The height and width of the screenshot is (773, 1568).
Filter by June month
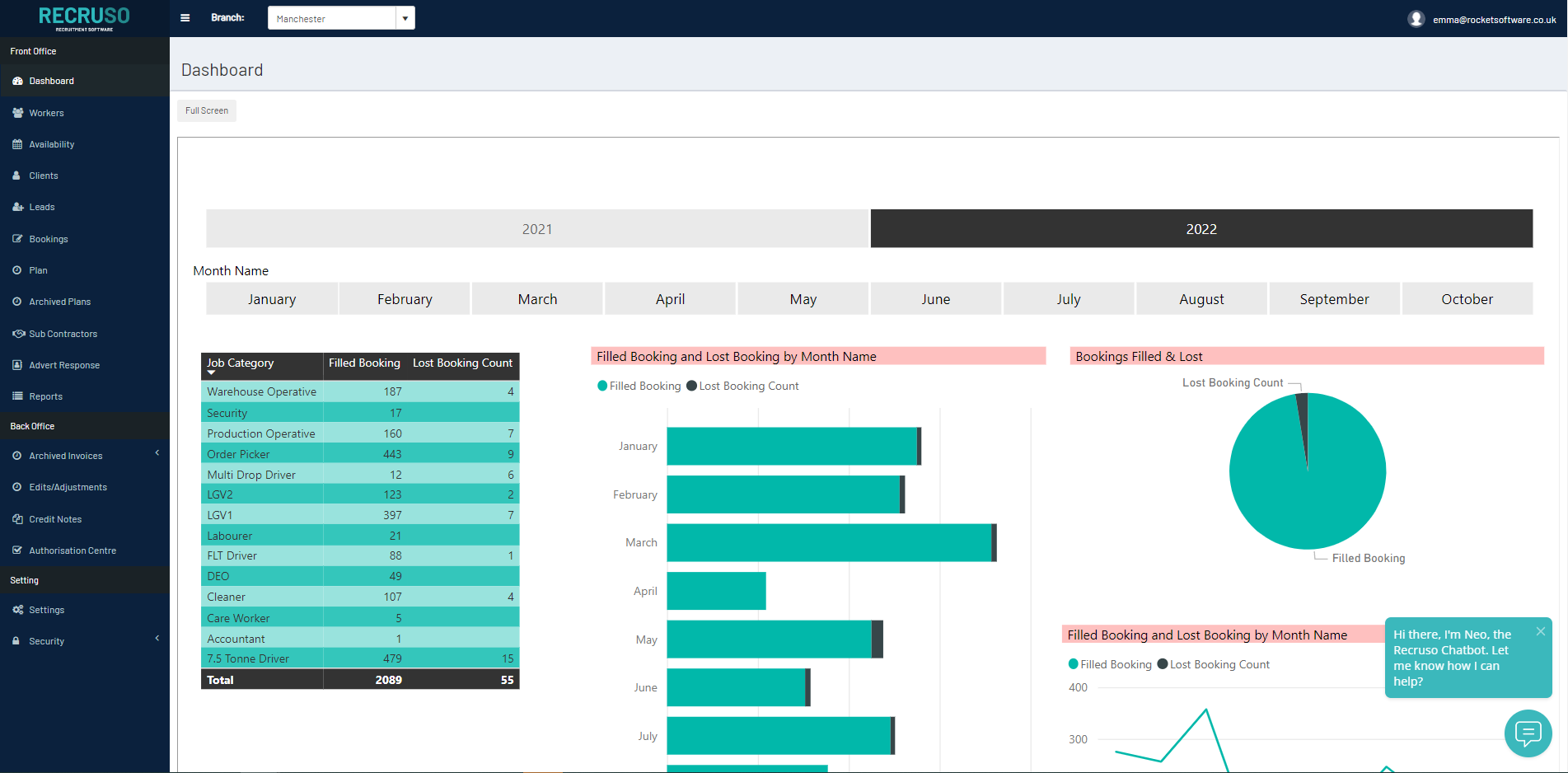(x=936, y=298)
